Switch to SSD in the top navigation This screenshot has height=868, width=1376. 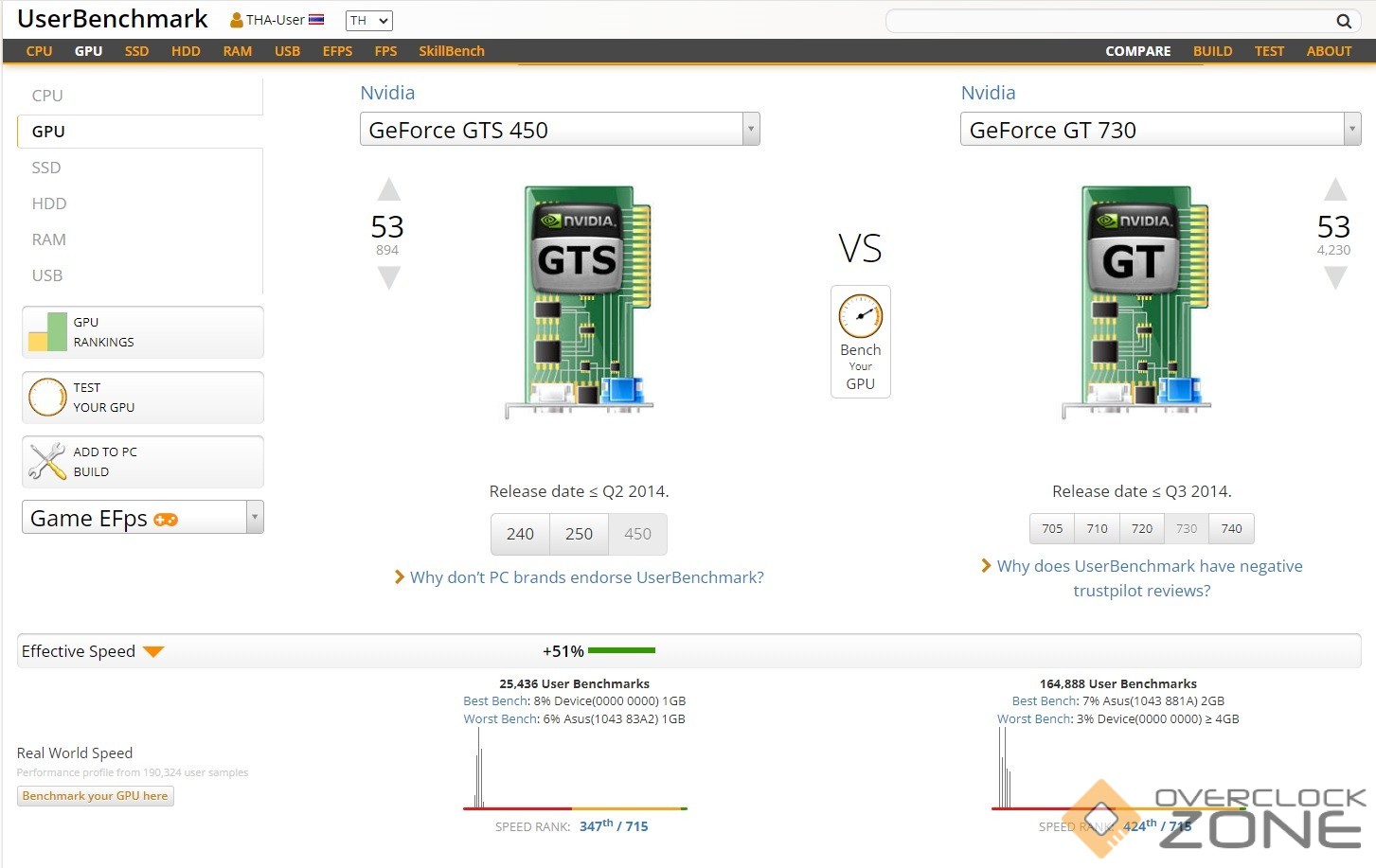(136, 51)
